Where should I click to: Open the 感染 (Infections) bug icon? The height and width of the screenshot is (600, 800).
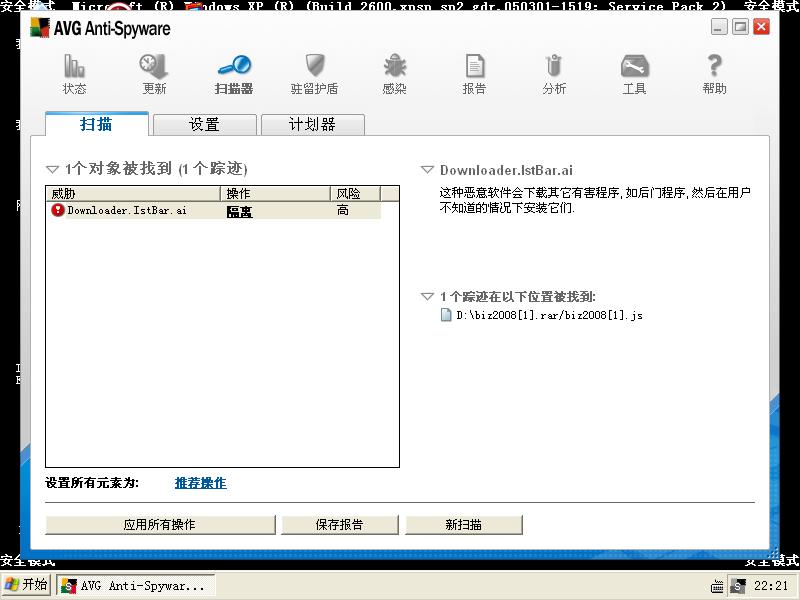(x=394, y=66)
